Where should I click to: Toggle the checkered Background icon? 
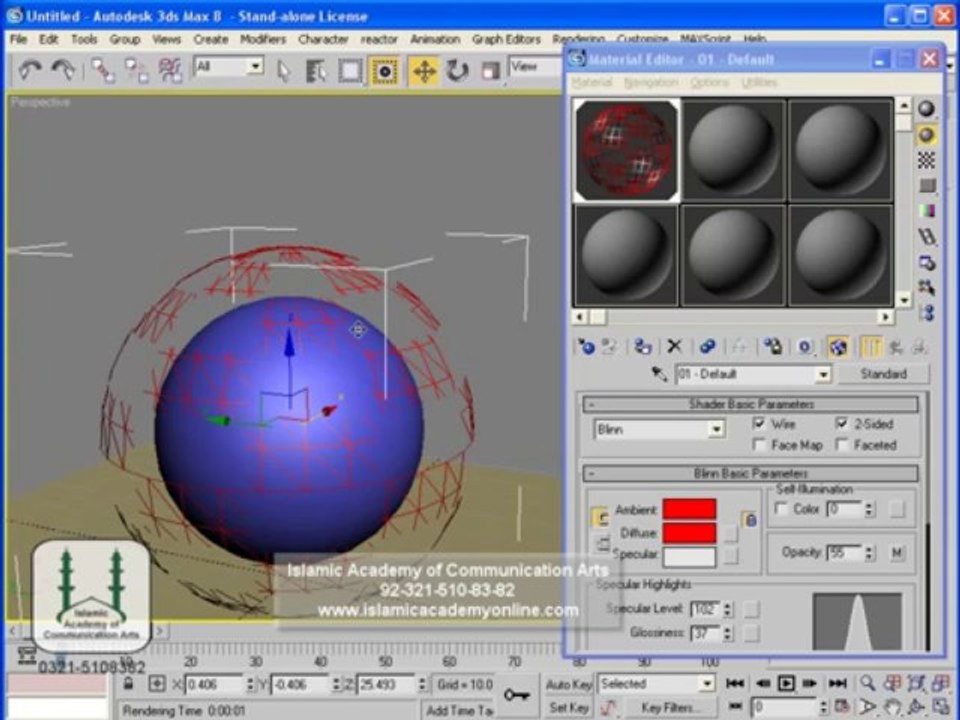click(x=926, y=160)
